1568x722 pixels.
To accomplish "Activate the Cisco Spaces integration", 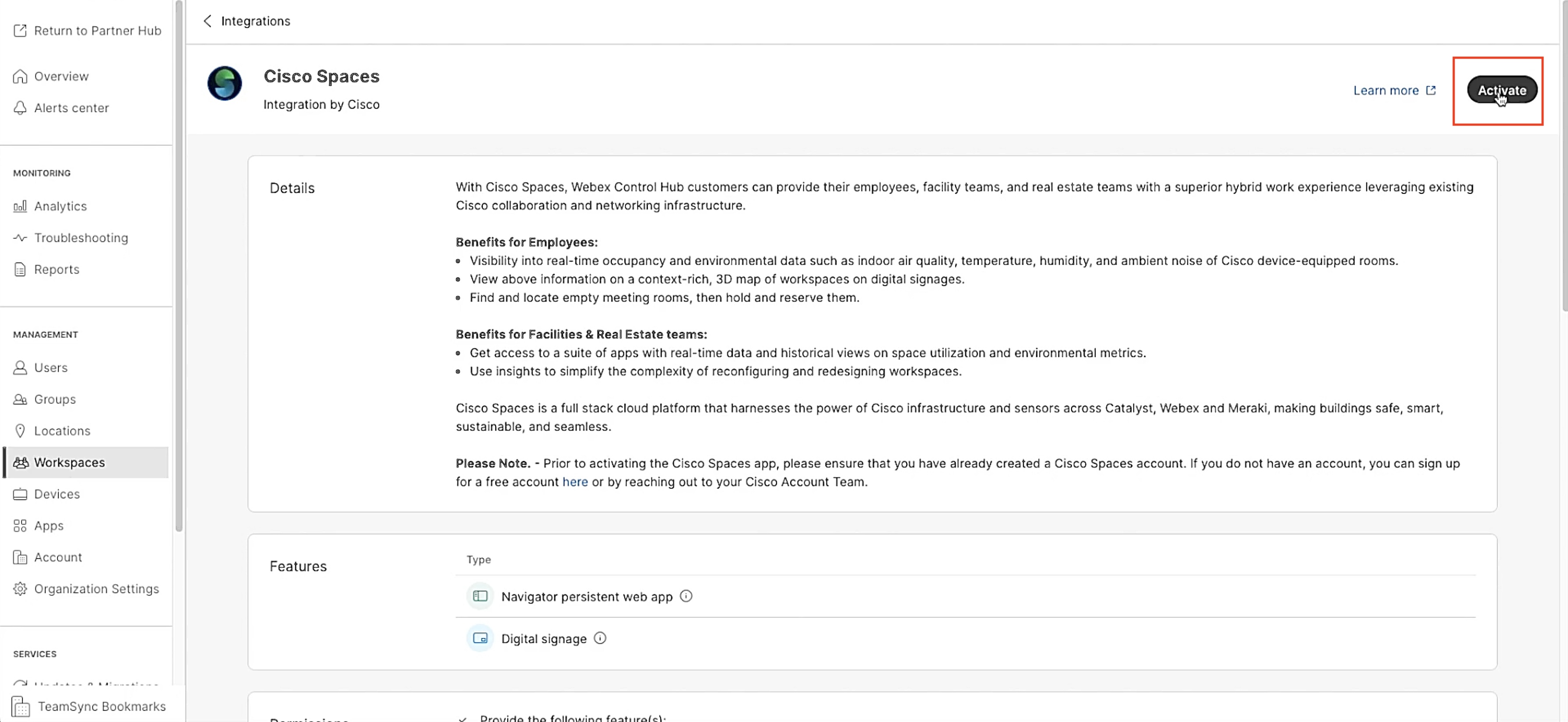I will pyautogui.click(x=1501, y=91).
